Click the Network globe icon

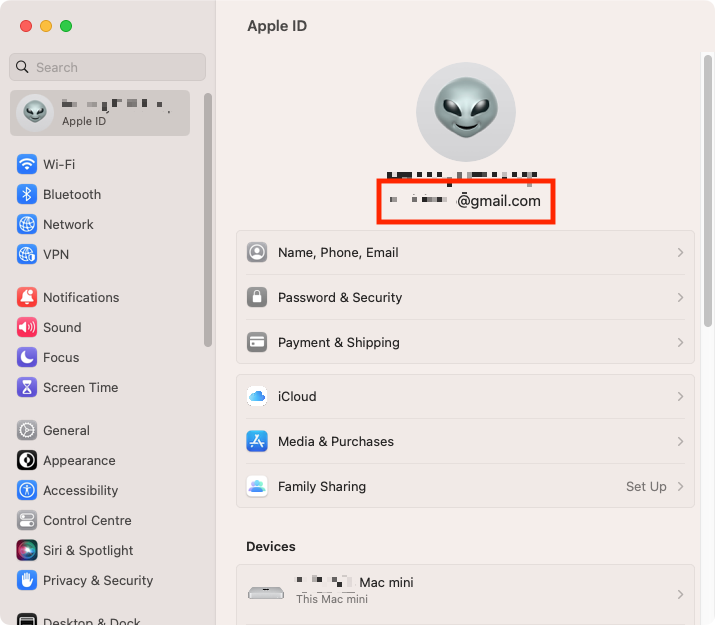(27, 224)
